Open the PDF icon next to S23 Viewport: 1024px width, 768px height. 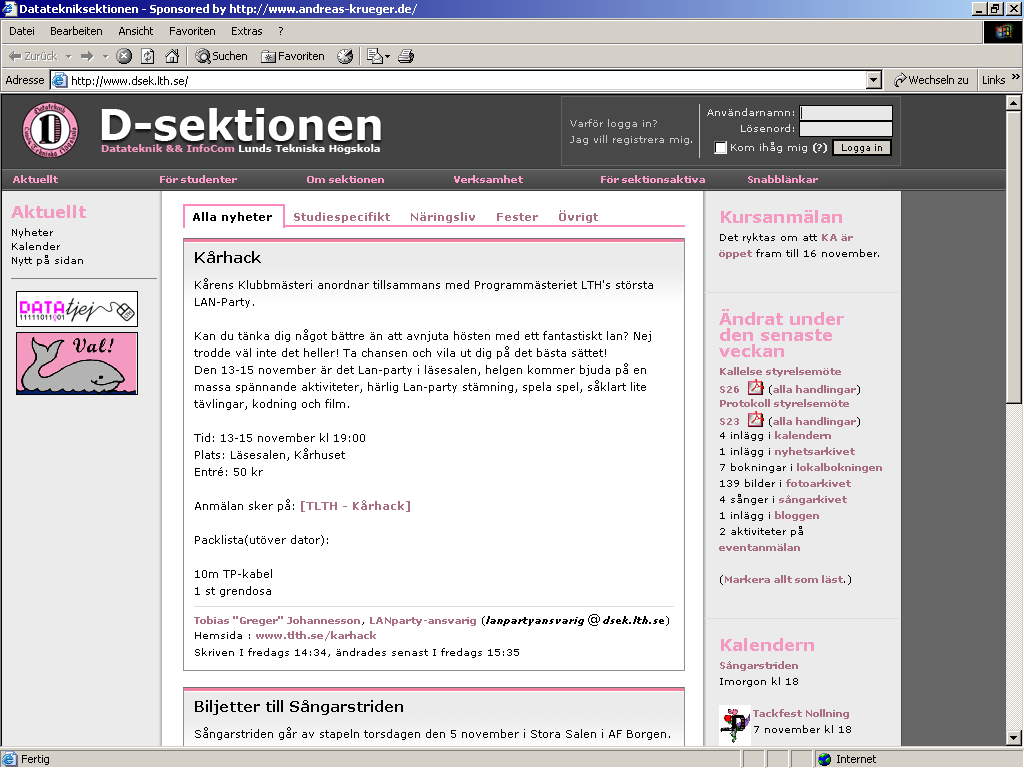[756, 419]
